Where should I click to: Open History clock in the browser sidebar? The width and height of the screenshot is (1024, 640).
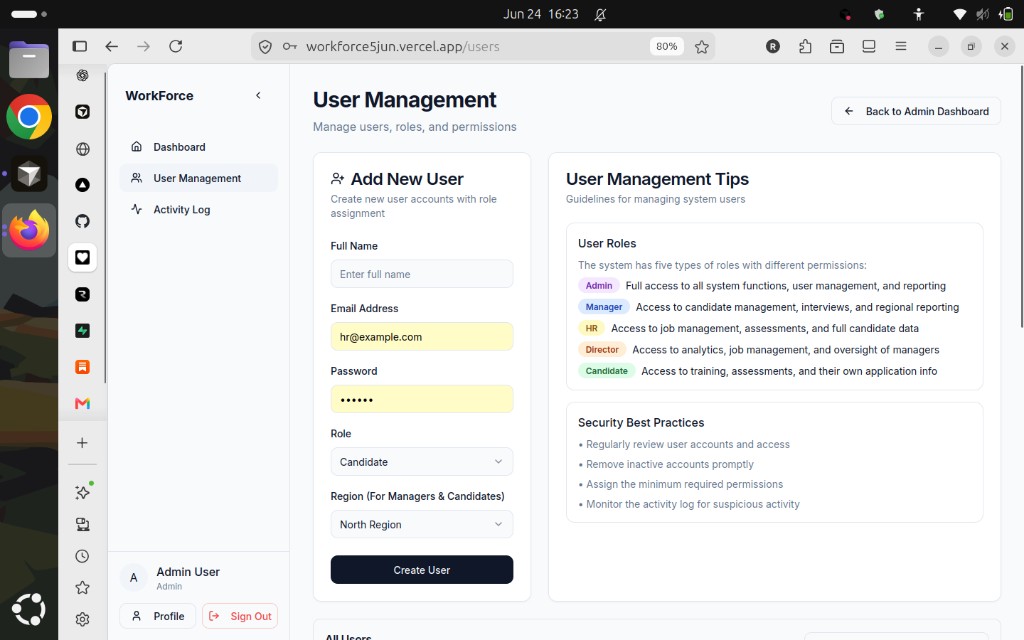coord(82,556)
